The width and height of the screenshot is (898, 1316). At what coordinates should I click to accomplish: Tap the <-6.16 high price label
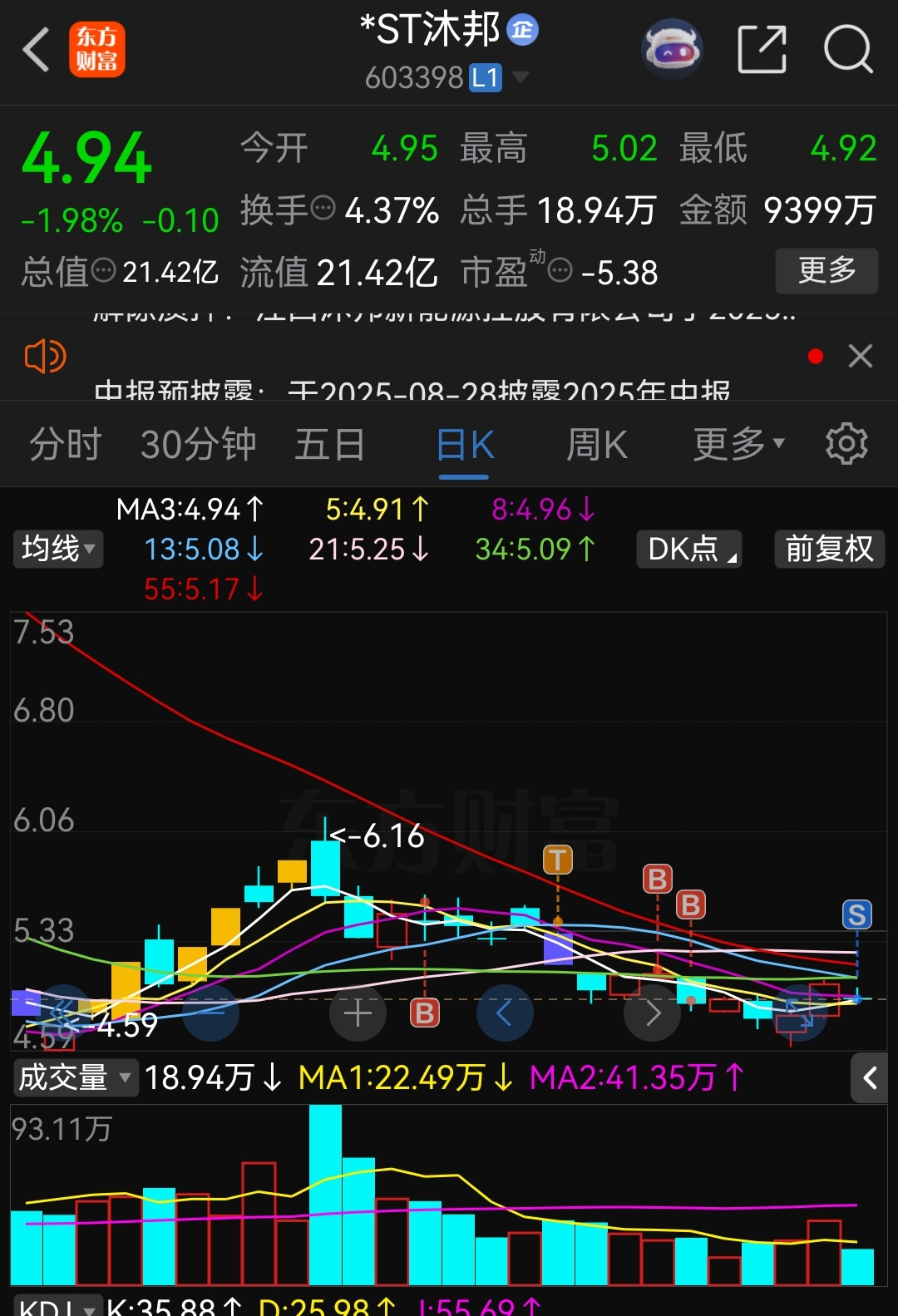tap(377, 835)
